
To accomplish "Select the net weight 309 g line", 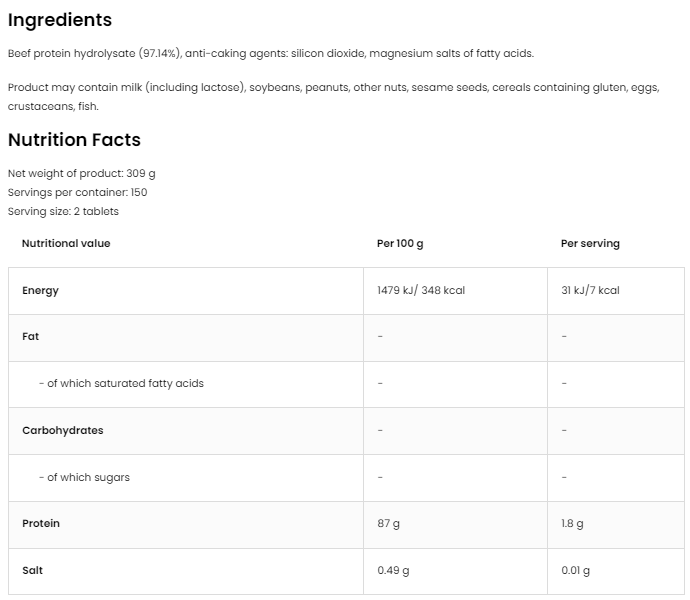I will click(x=82, y=173).
